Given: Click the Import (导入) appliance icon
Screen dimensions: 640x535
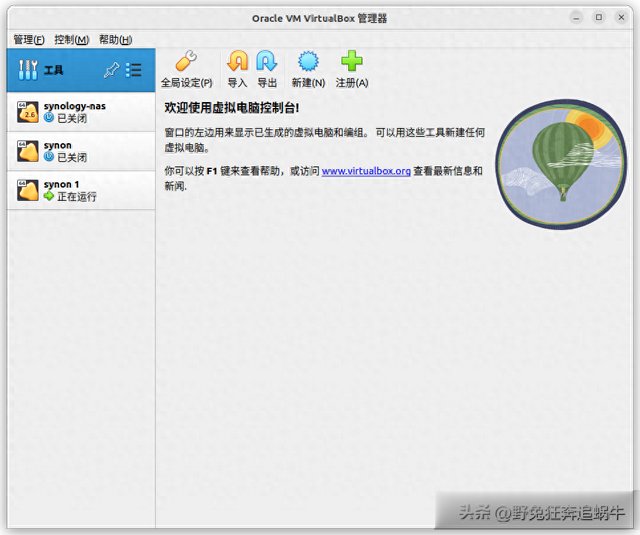Looking at the screenshot, I should tap(238, 61).
